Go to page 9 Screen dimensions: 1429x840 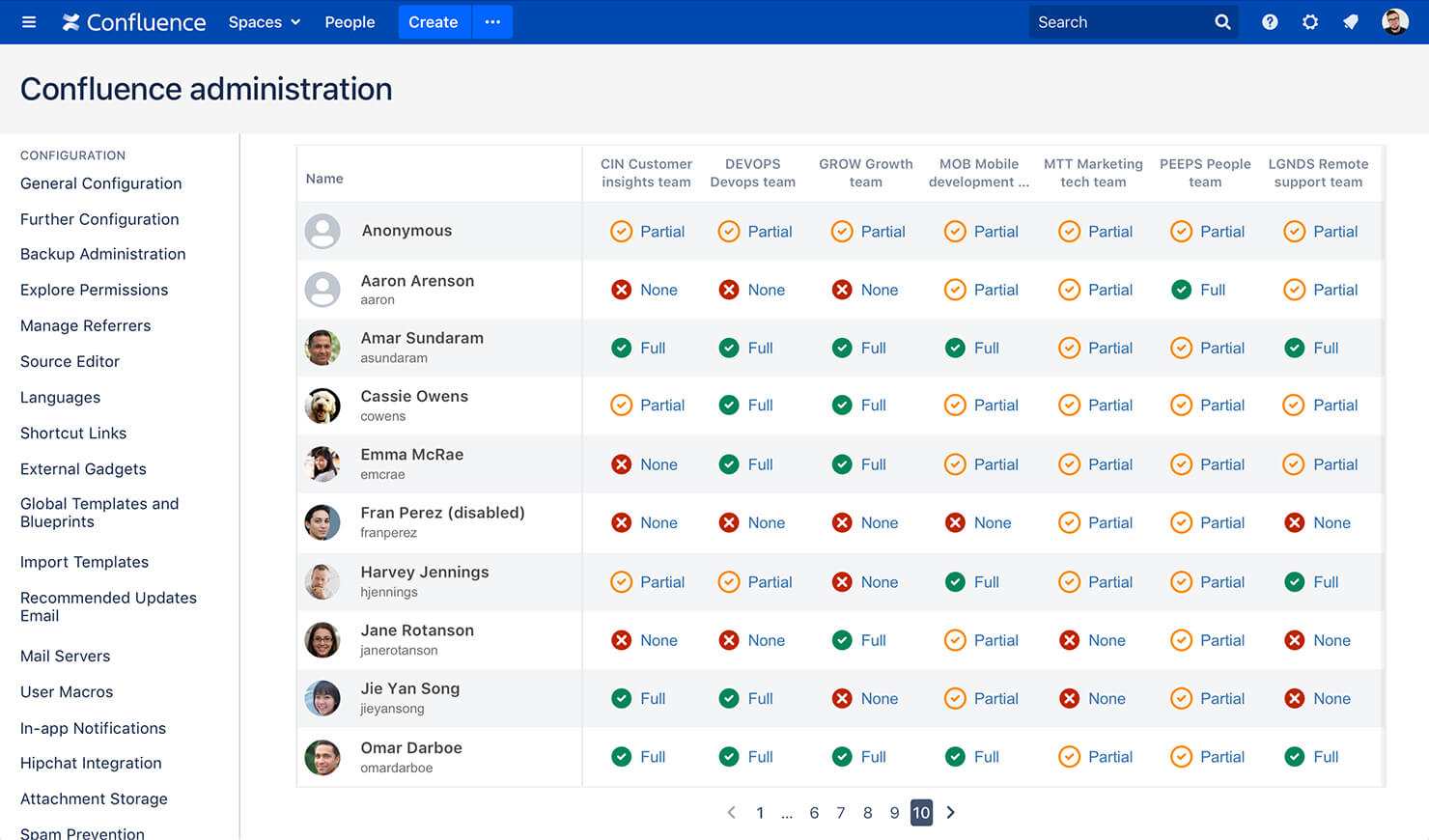pos(894,813)
